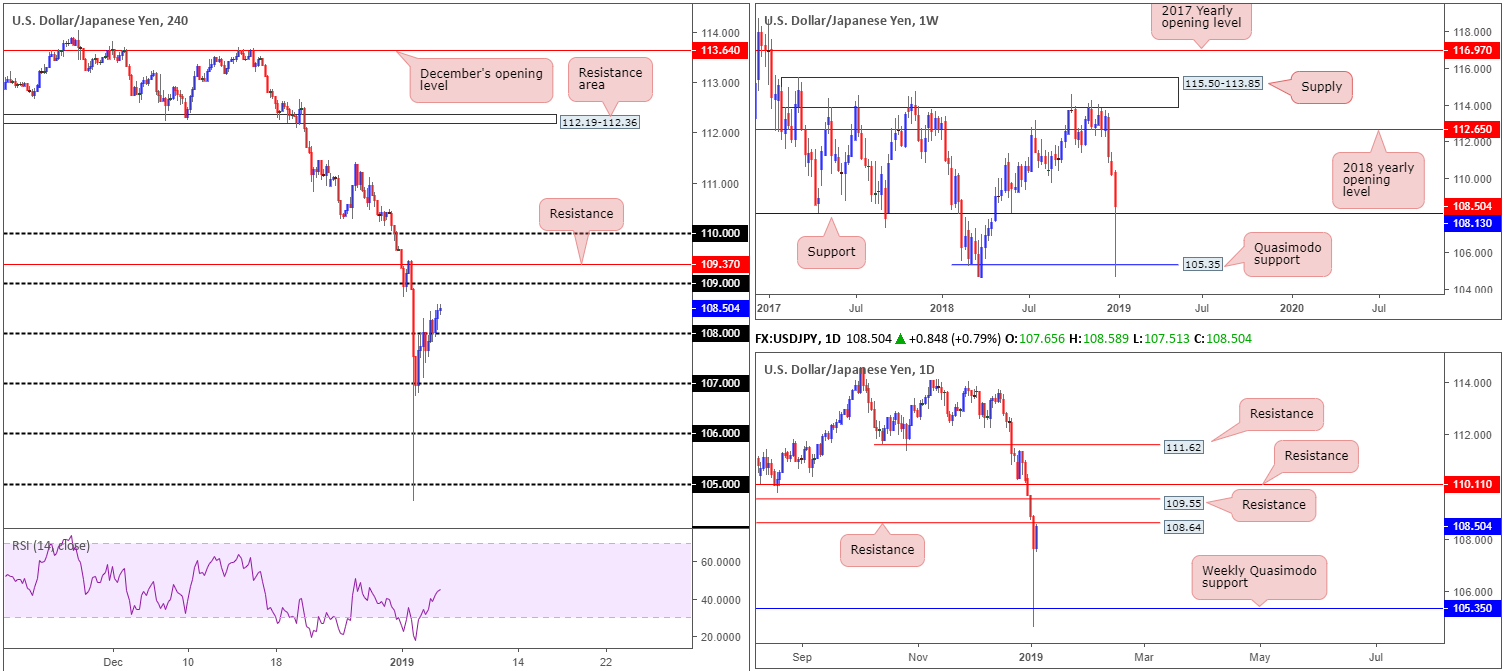This screenshot has width=1505, height=671.
Task: Select the 'Resistance area' callout bubble
Action: (x=610, y=79)
